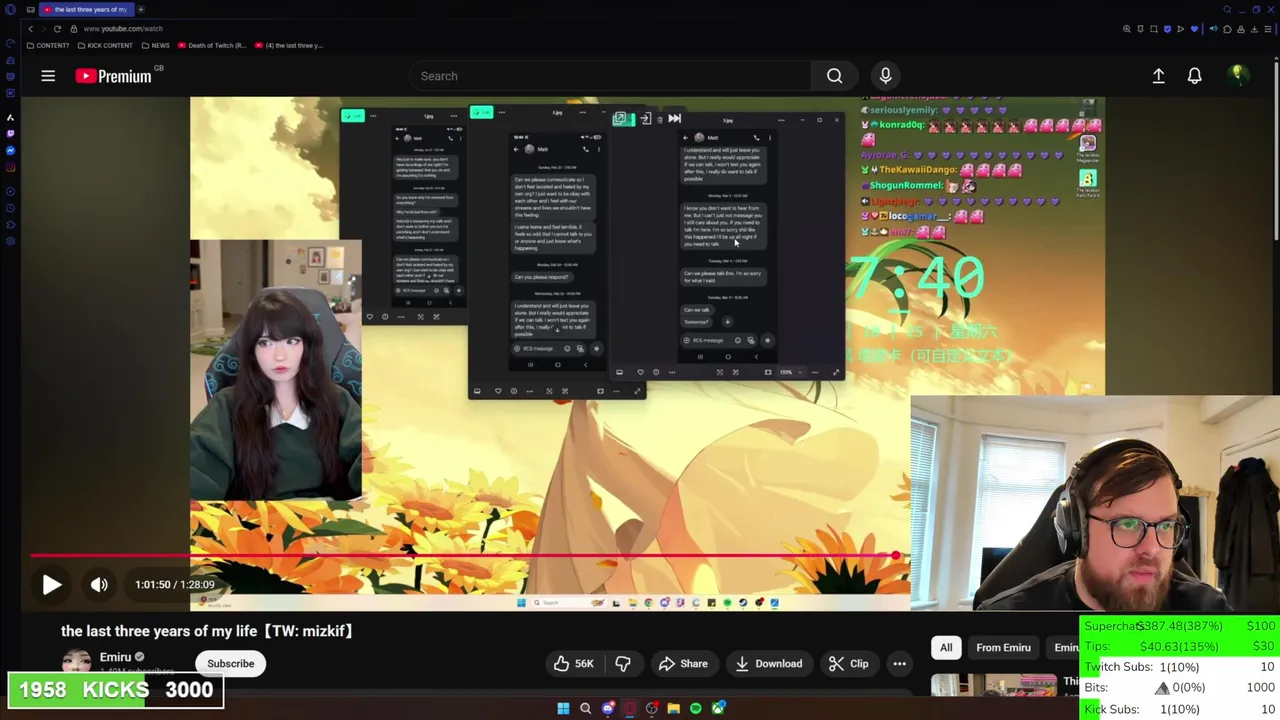
Task: Open the Windows taskbar search
Action: pyautogui.click(x=585, y=709)
